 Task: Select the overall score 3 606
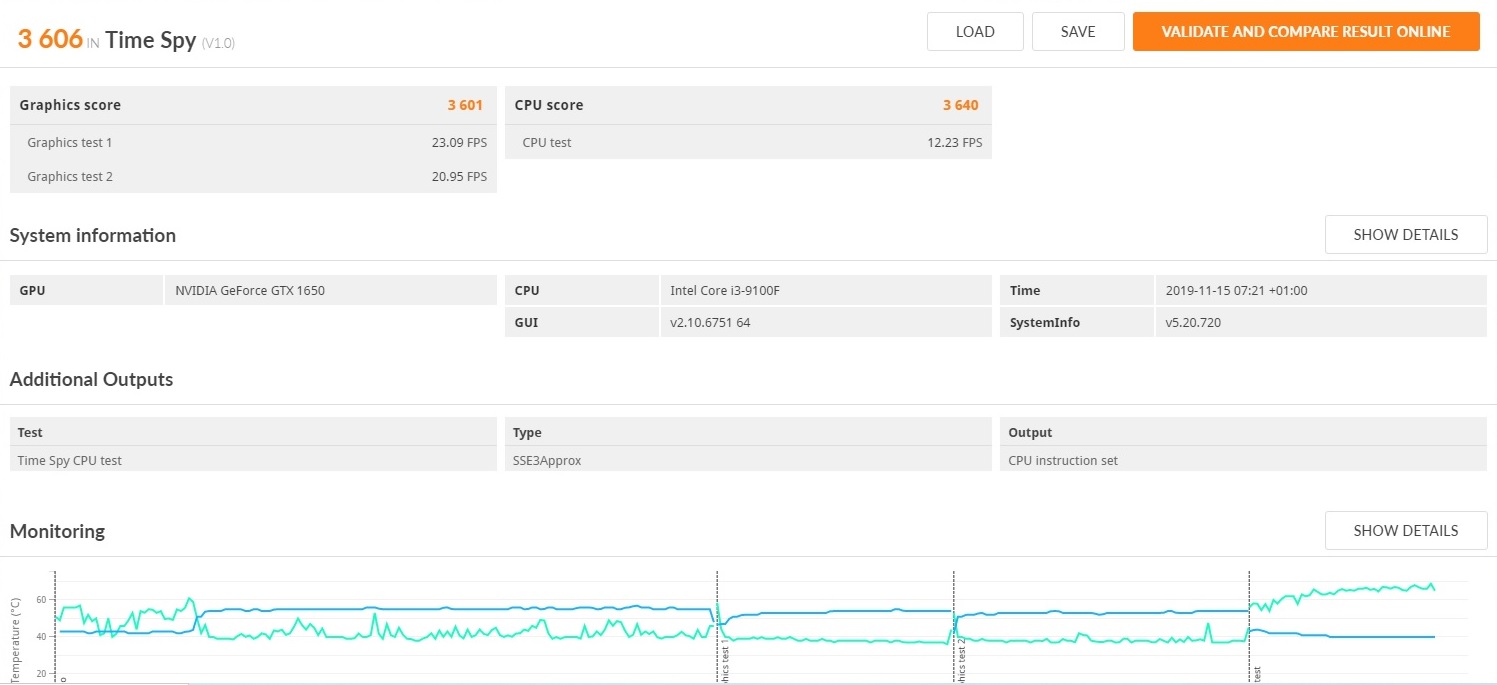coord(51,39)
